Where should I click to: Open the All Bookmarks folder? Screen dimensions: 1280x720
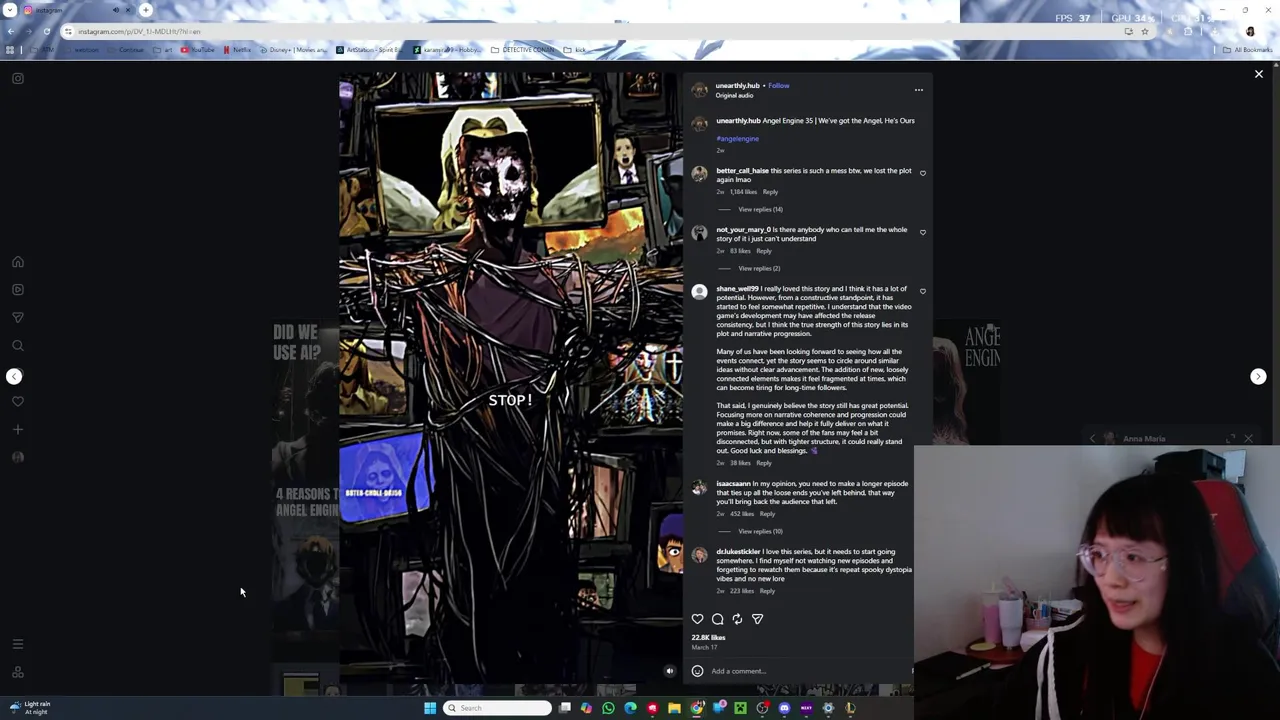click(x=1248, y=50)
